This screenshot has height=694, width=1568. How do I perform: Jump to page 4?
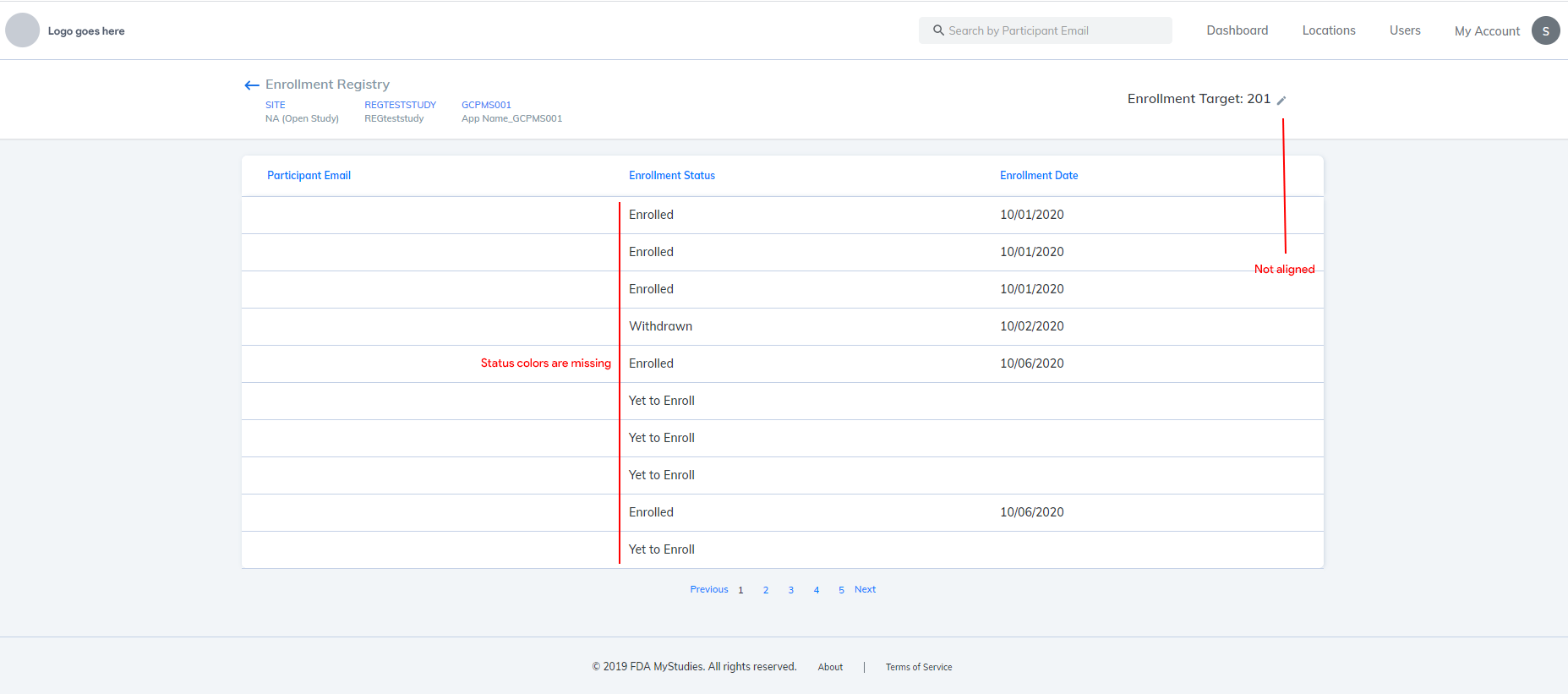pyautogui.click(x=817, y=590)
